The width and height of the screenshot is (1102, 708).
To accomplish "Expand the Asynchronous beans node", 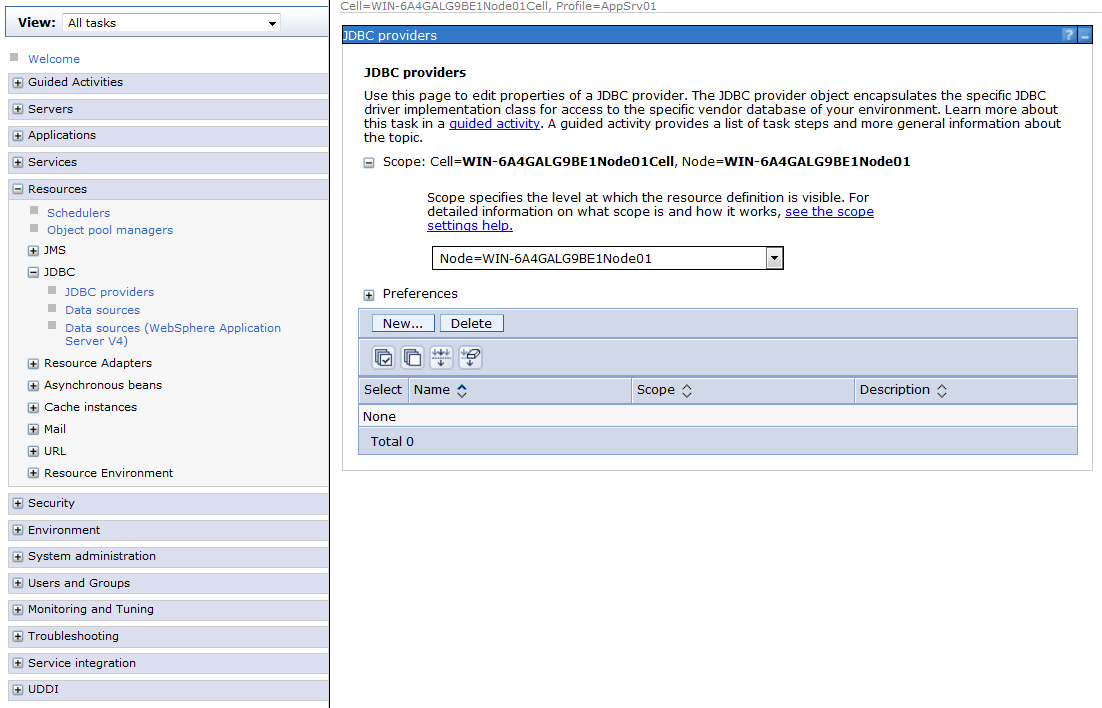I will coord(33,386).
